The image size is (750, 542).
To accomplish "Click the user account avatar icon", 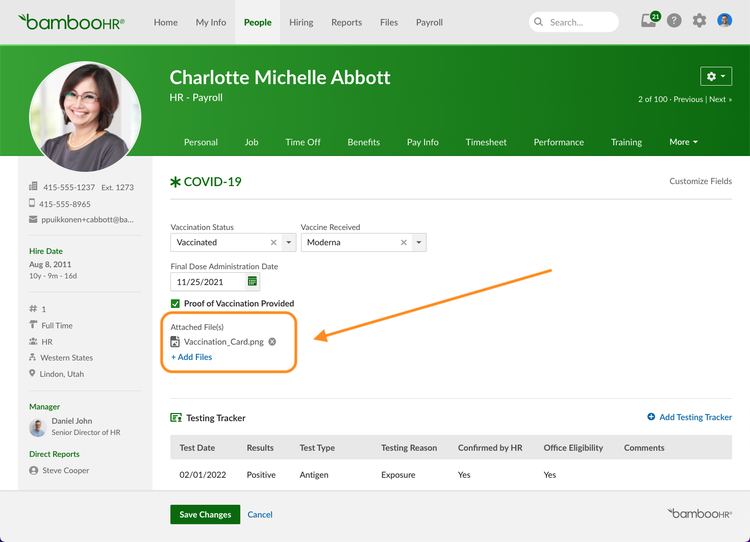I will pos(725,21).
